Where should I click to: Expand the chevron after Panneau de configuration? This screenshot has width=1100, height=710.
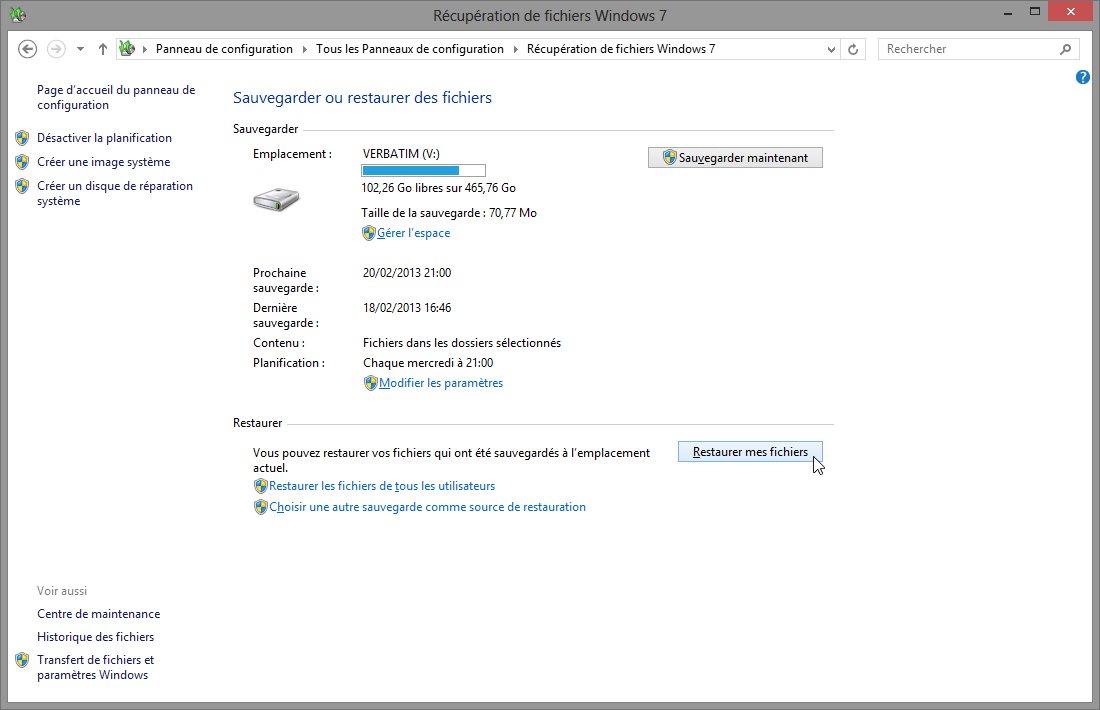tap(304, 49)
